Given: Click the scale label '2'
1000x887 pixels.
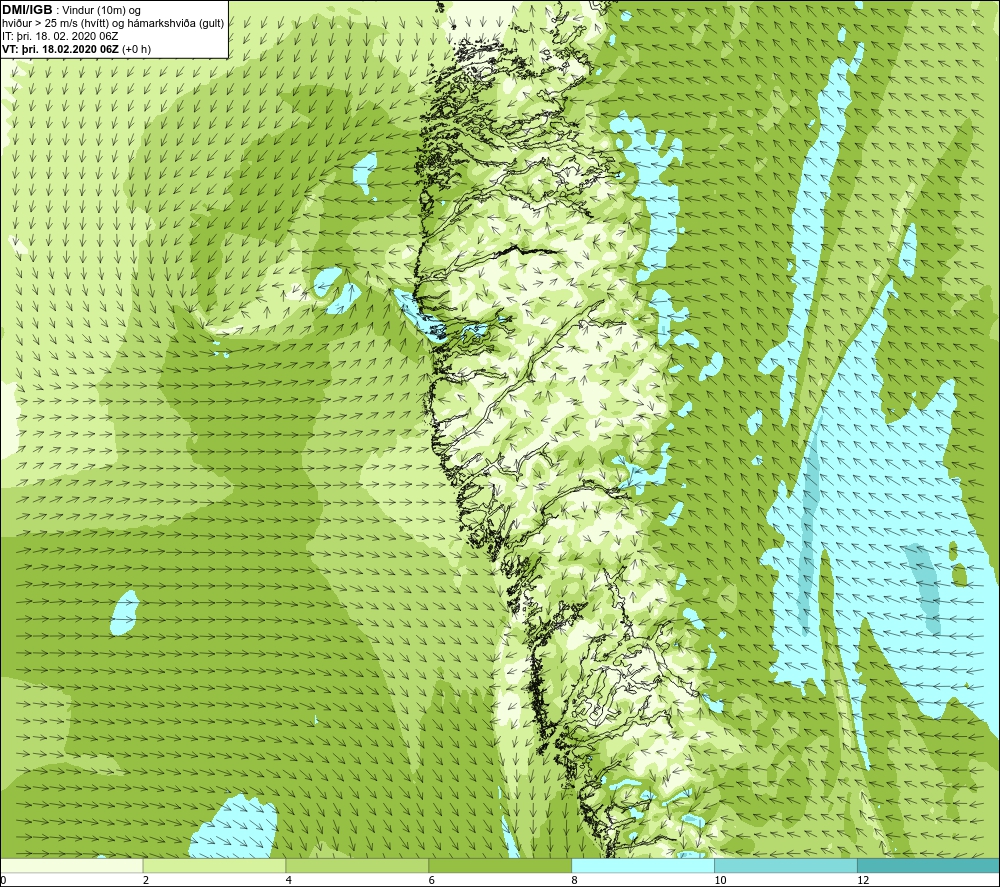Looking at the screenshot, I should click(x=146, y=881).
